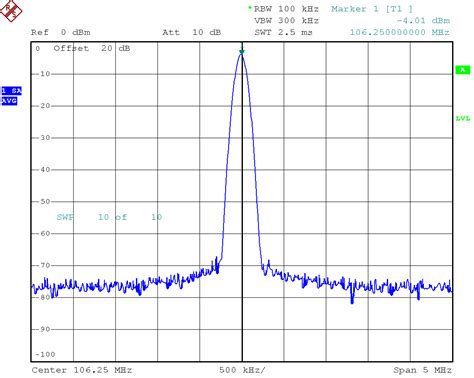Click the -10 y-axis label
This screenshot has height=378, width=474.
tap(43, 74)
